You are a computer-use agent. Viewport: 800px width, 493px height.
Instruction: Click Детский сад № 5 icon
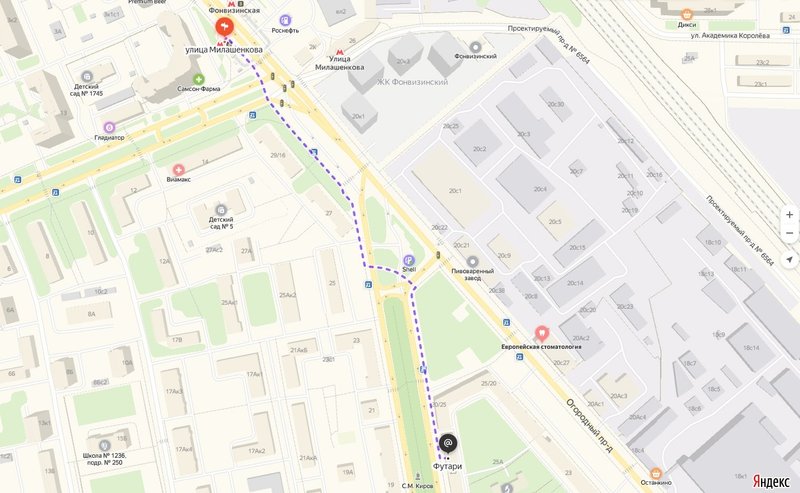pyautogui.click(x=221, y=210)
